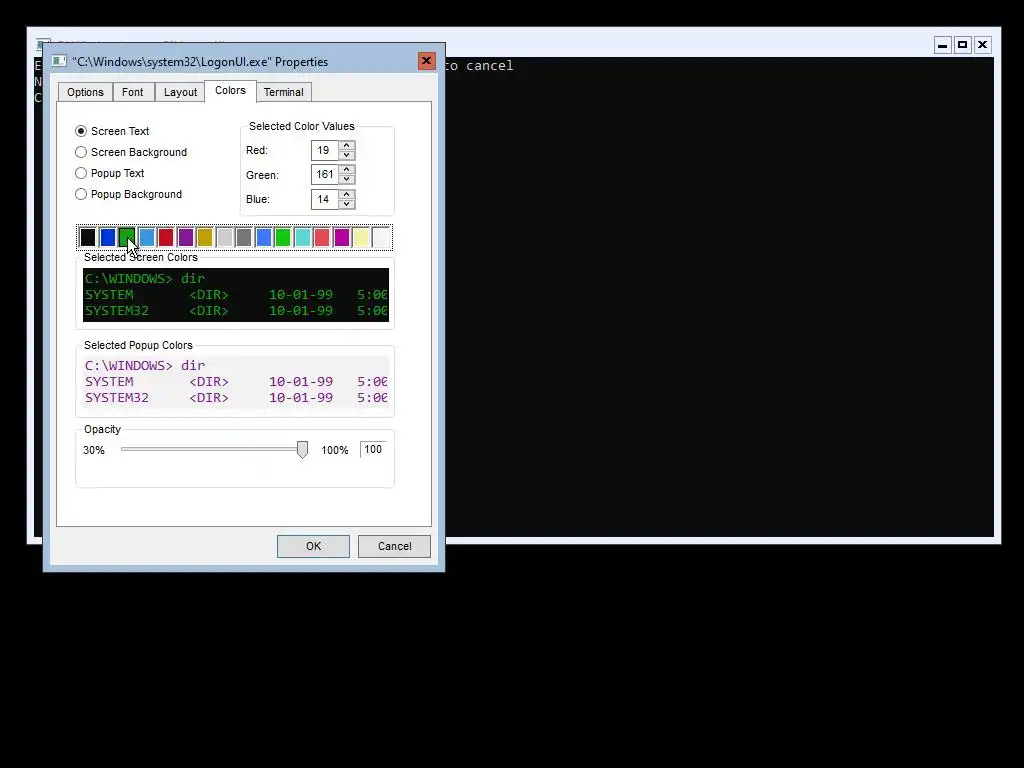Viewport: 1024px width, 768px height.
Task: Increase the Red value with up arrow
Action: 347,145
